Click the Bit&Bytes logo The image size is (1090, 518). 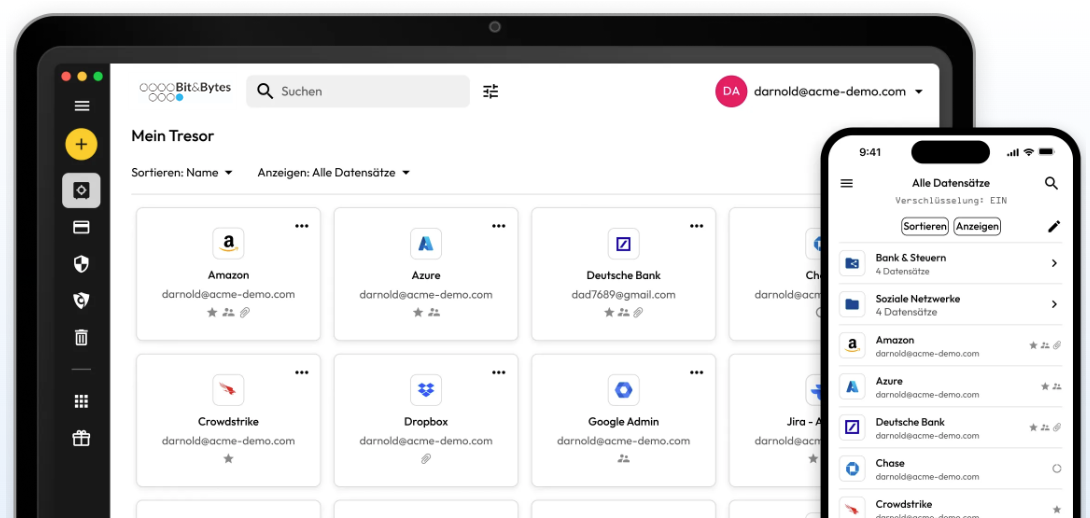(186, 91)
